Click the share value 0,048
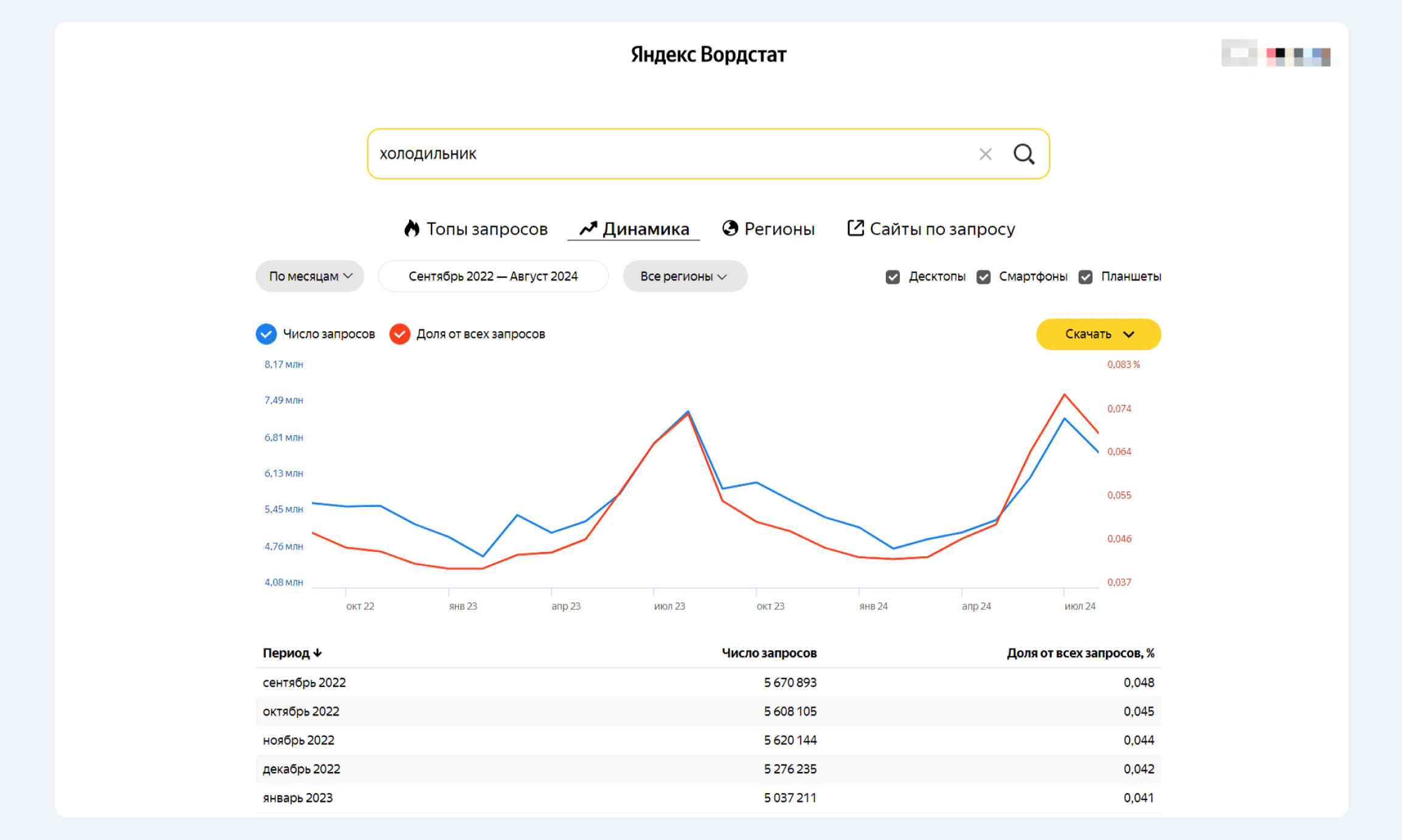The width and height of the screenshot is (1402, 840). tap(1139, 683)
